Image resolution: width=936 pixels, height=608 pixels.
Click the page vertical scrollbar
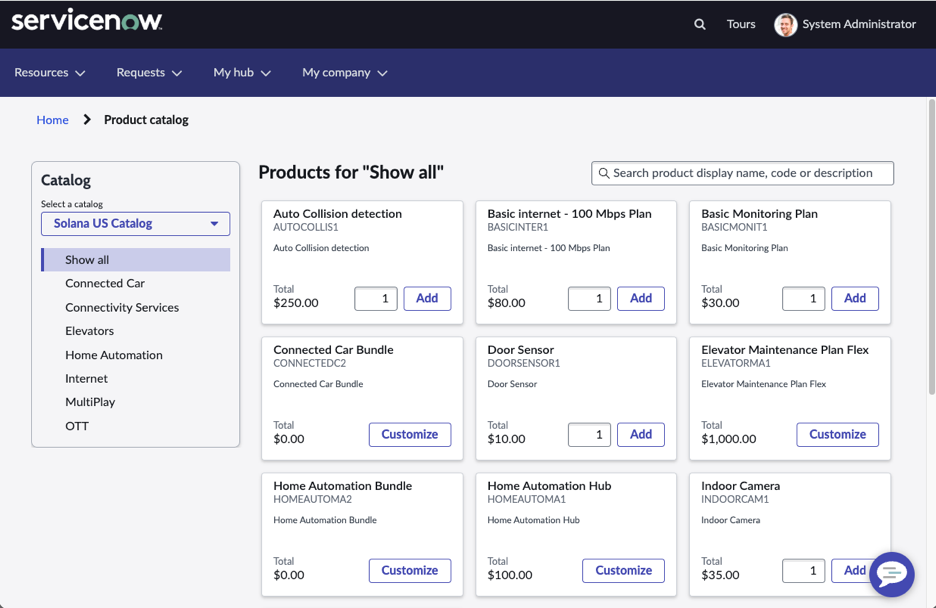(931, 248)
